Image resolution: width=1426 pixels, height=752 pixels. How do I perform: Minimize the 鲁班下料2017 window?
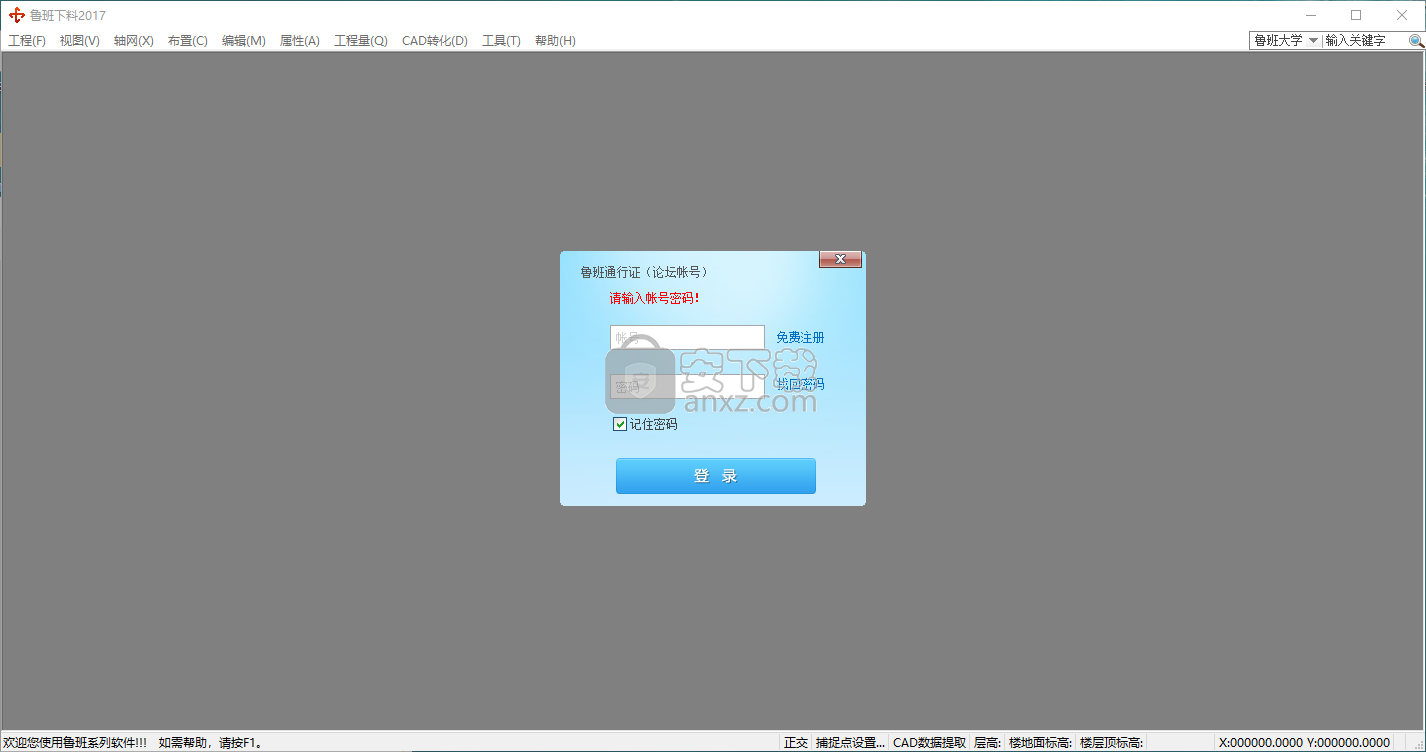tap(1310, 15)
